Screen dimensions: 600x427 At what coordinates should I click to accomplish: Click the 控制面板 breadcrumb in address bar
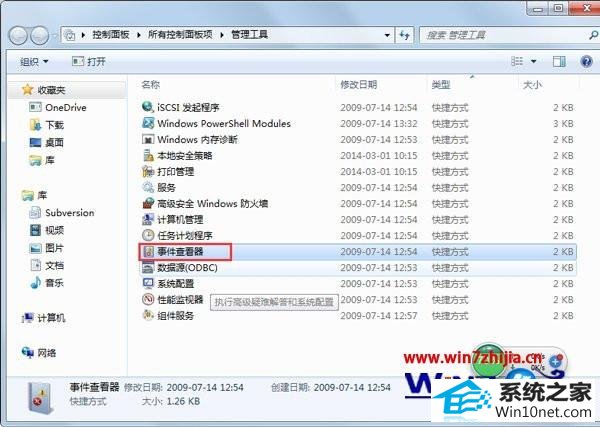[x=111, y=35]
